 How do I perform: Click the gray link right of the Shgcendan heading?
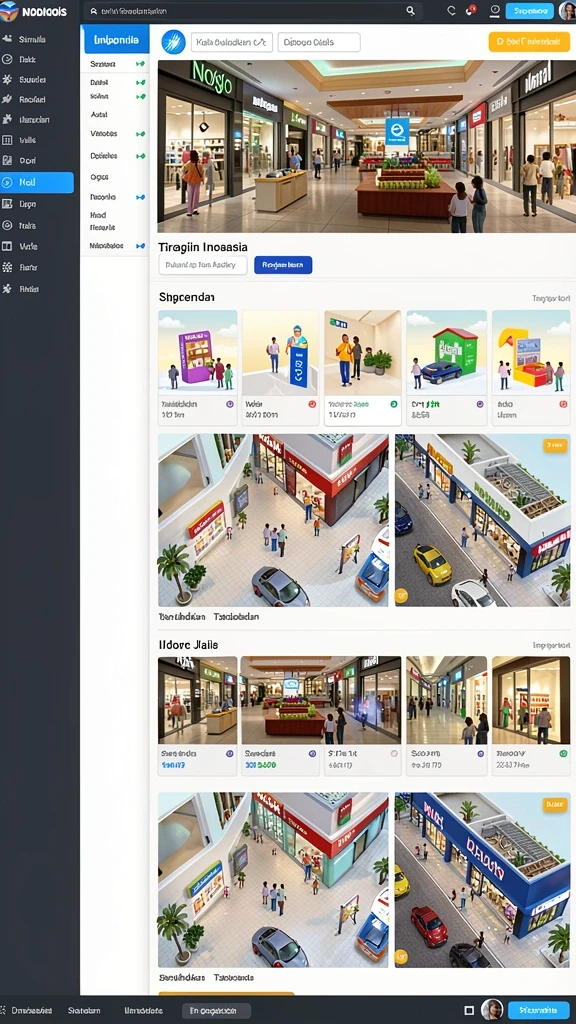click(551, 298)
